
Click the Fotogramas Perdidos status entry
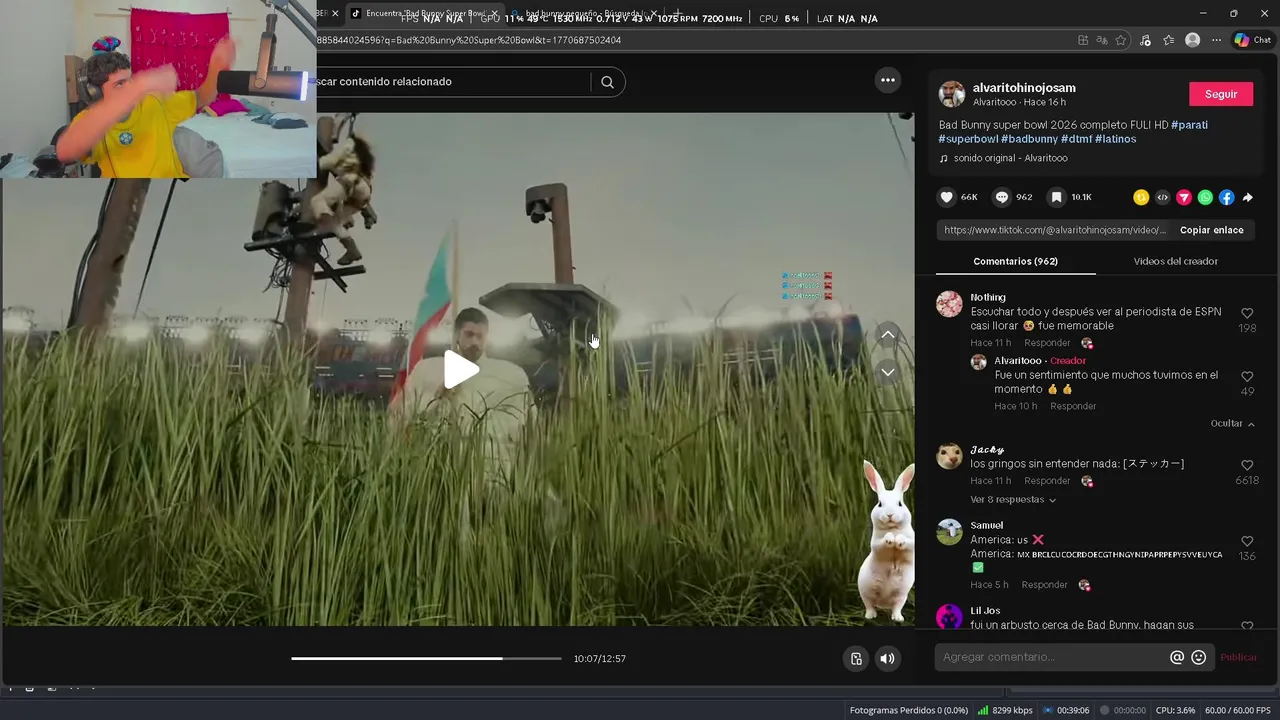pyautogui.click(x=908, y=710)
